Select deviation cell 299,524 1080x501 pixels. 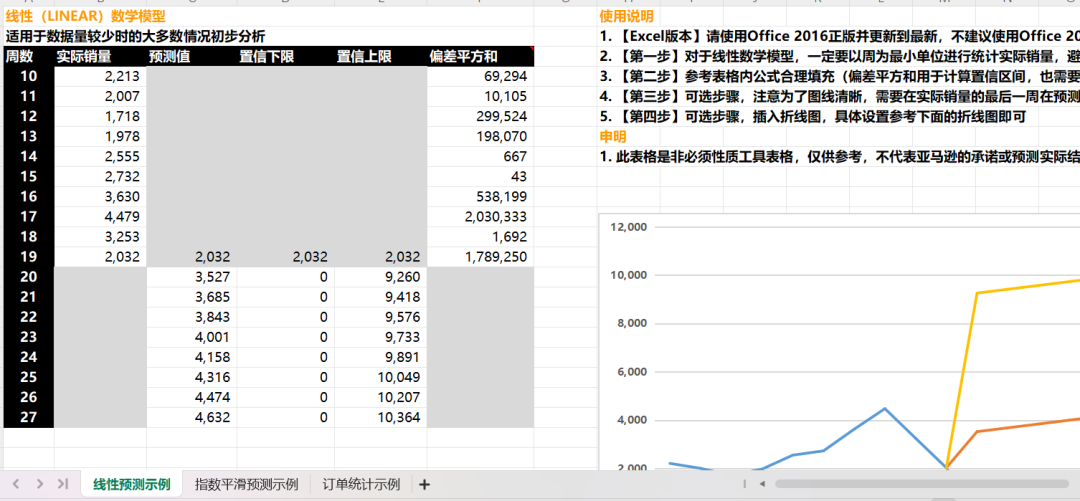[x=480, y=116]
